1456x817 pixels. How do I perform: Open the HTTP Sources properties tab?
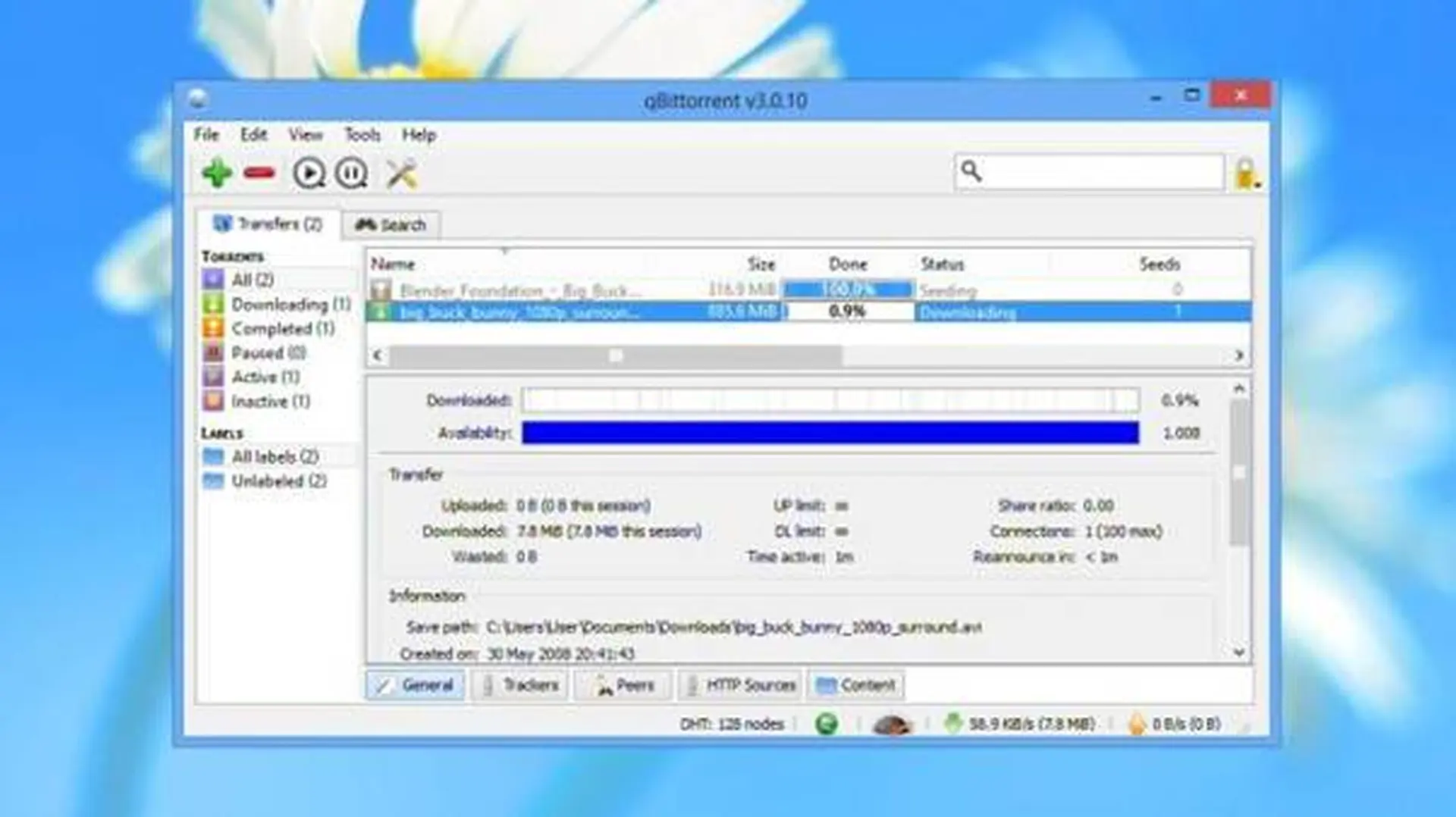click(x=739, y=685)
